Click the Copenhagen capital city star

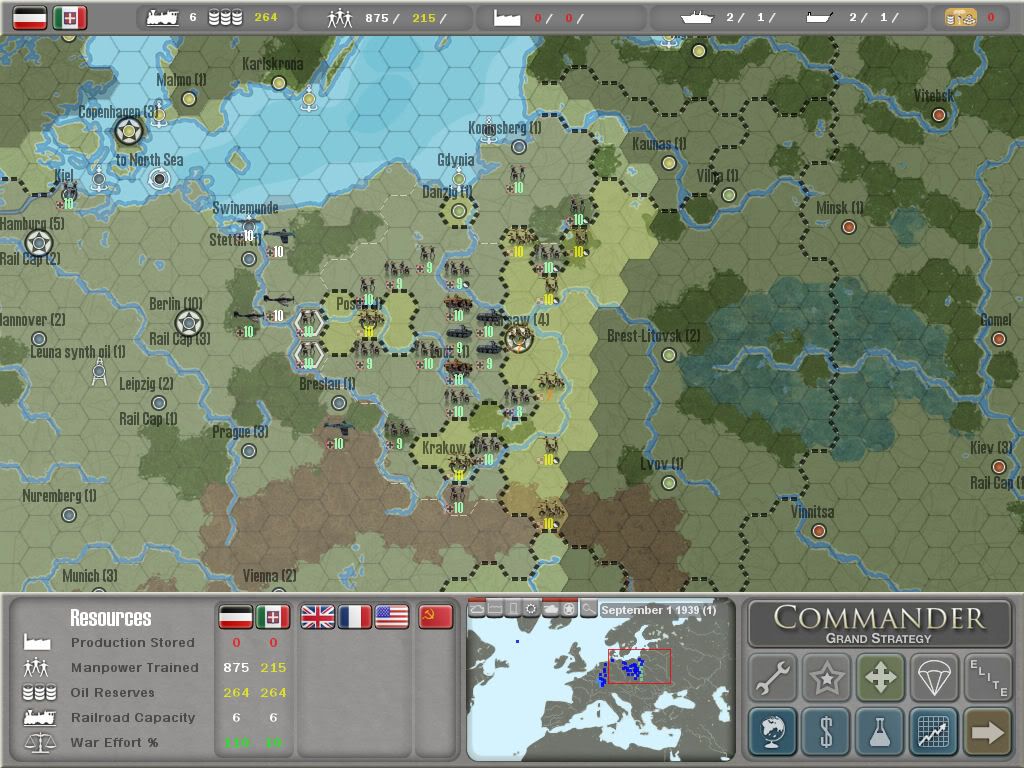pos(129,131)
